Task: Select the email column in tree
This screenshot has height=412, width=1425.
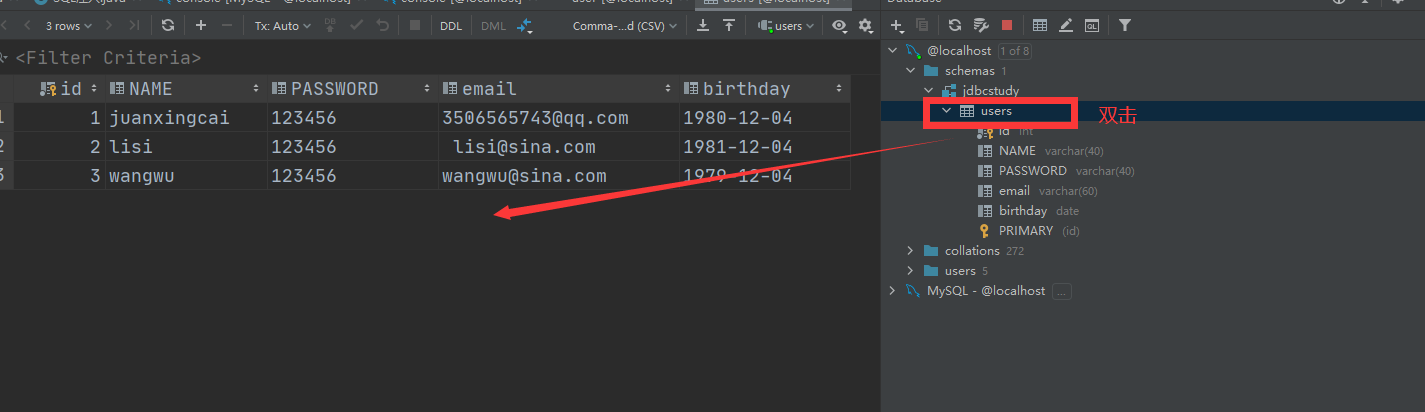Action: point(1013,191)
